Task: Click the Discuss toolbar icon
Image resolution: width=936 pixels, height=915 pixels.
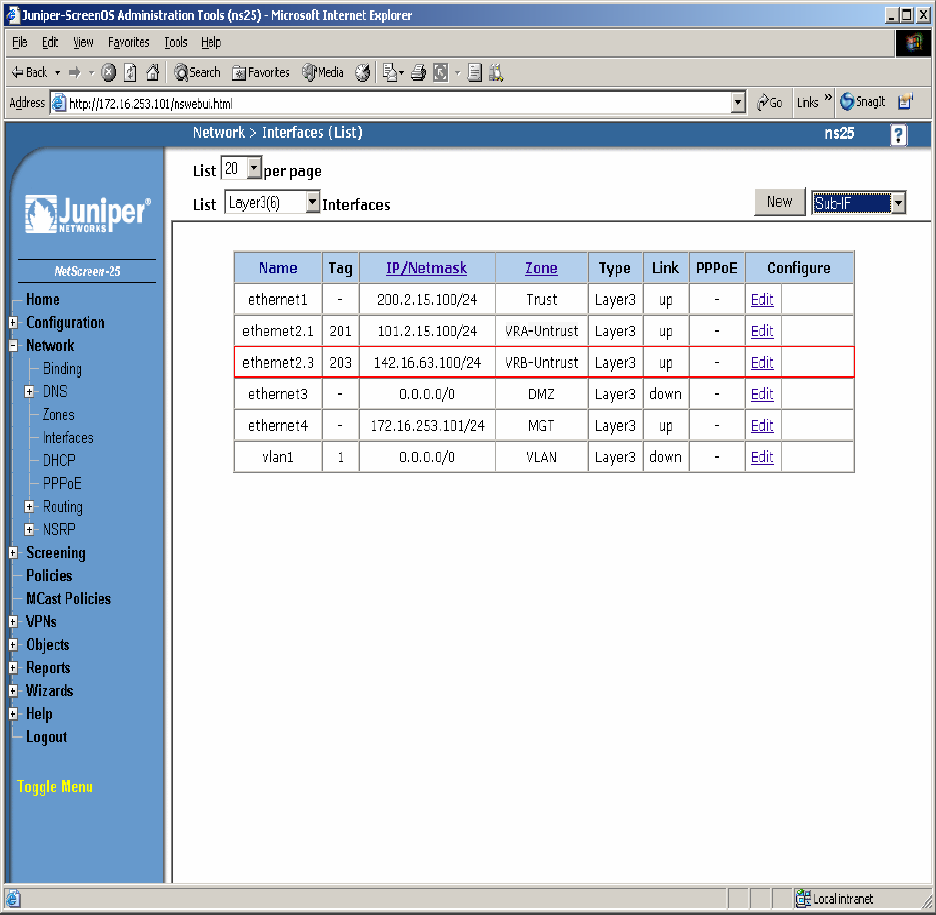Action: coord(475,73)
